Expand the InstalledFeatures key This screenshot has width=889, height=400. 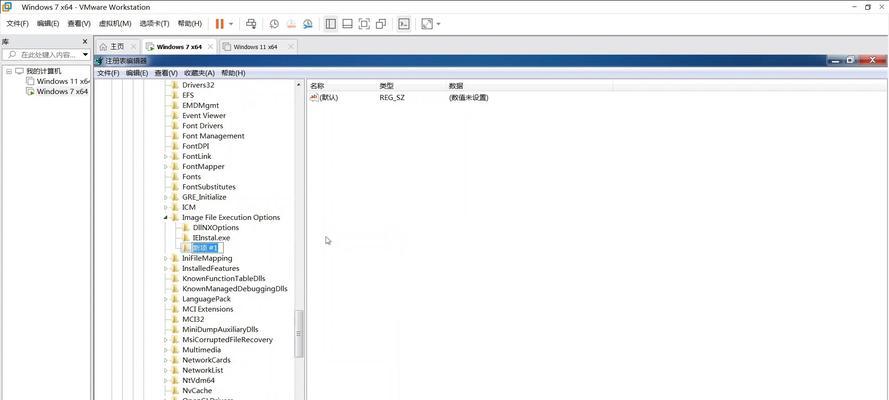point(166,269)
